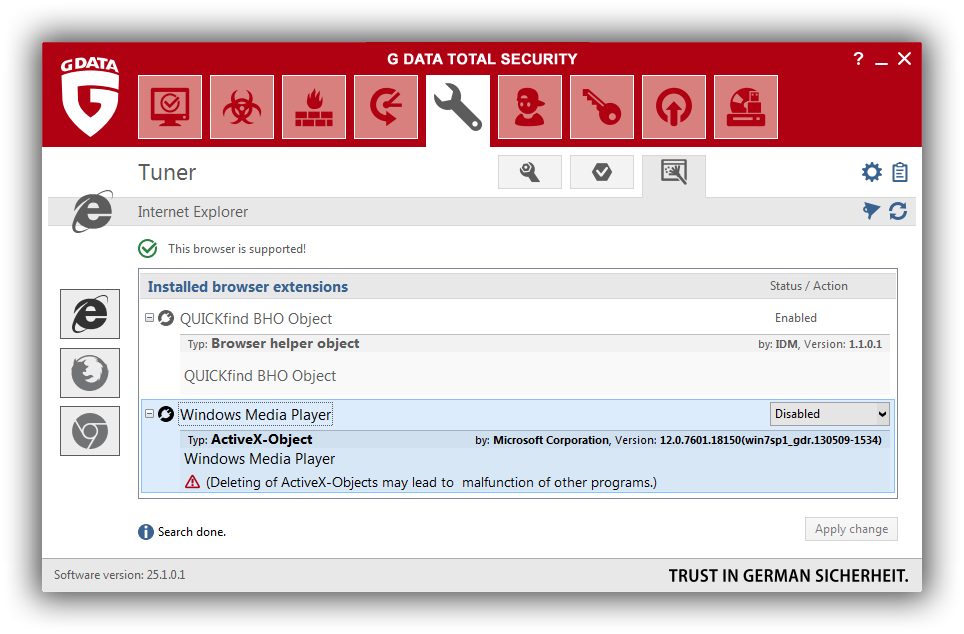Click the 'This browser is supported!' text
Image resolution: width=964 pixels, height=634 pixels.
(237, 249)
